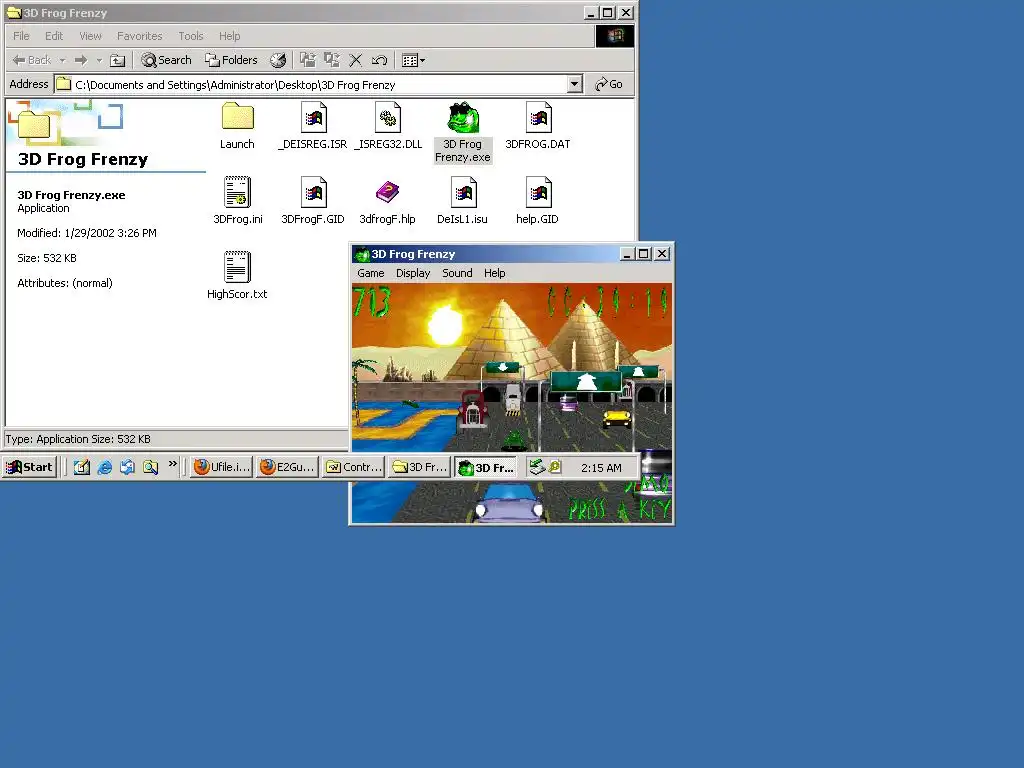1024x768 pixels.
Task: Click the 2:15 AM taskbar clock
Action: coord(601,468)
